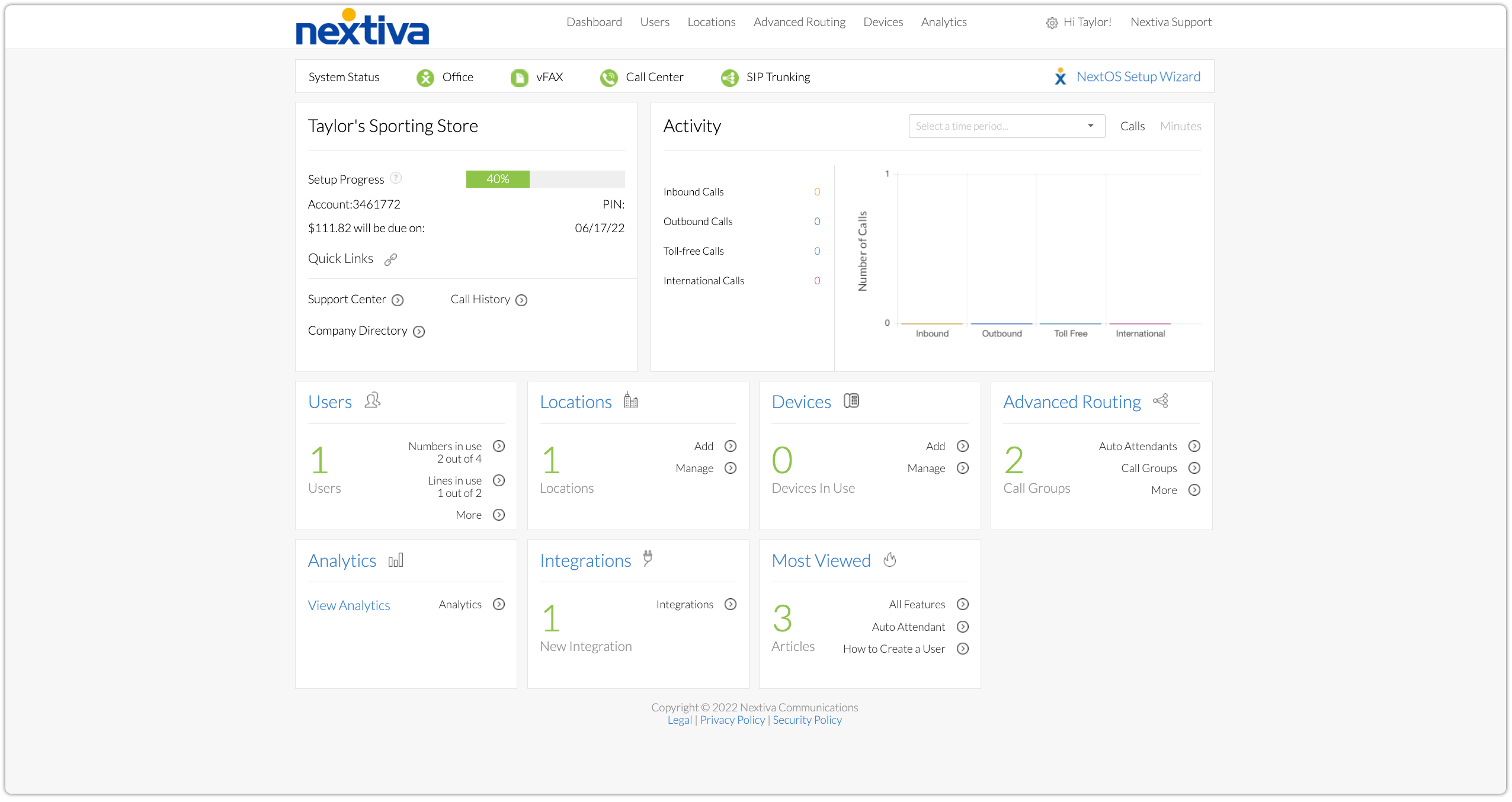Click the 40% Setup Progress bar

[x=545, y=179]
